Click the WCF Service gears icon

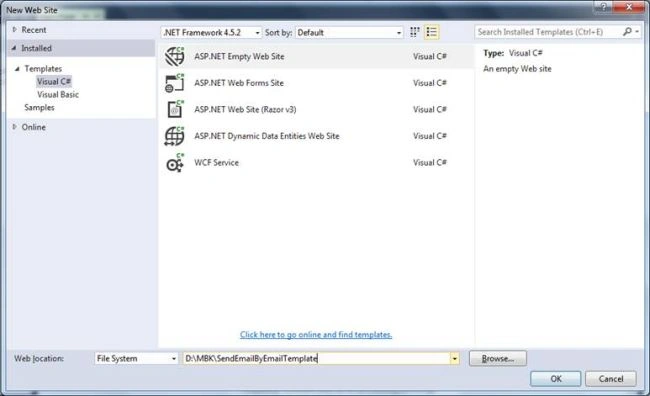(175, 163)
